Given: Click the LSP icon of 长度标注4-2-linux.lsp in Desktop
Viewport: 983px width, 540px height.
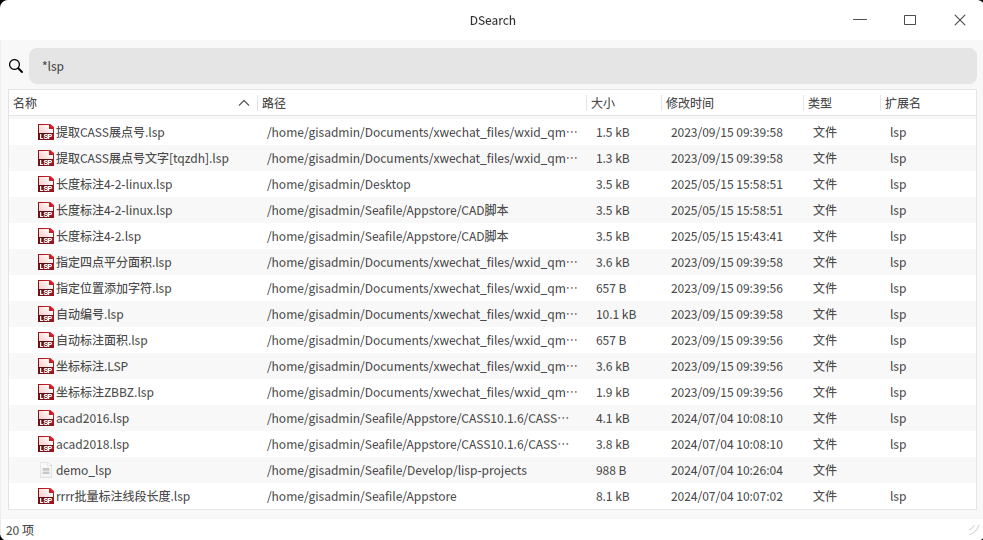Looking at the screenshot, I should coord(46,184).
